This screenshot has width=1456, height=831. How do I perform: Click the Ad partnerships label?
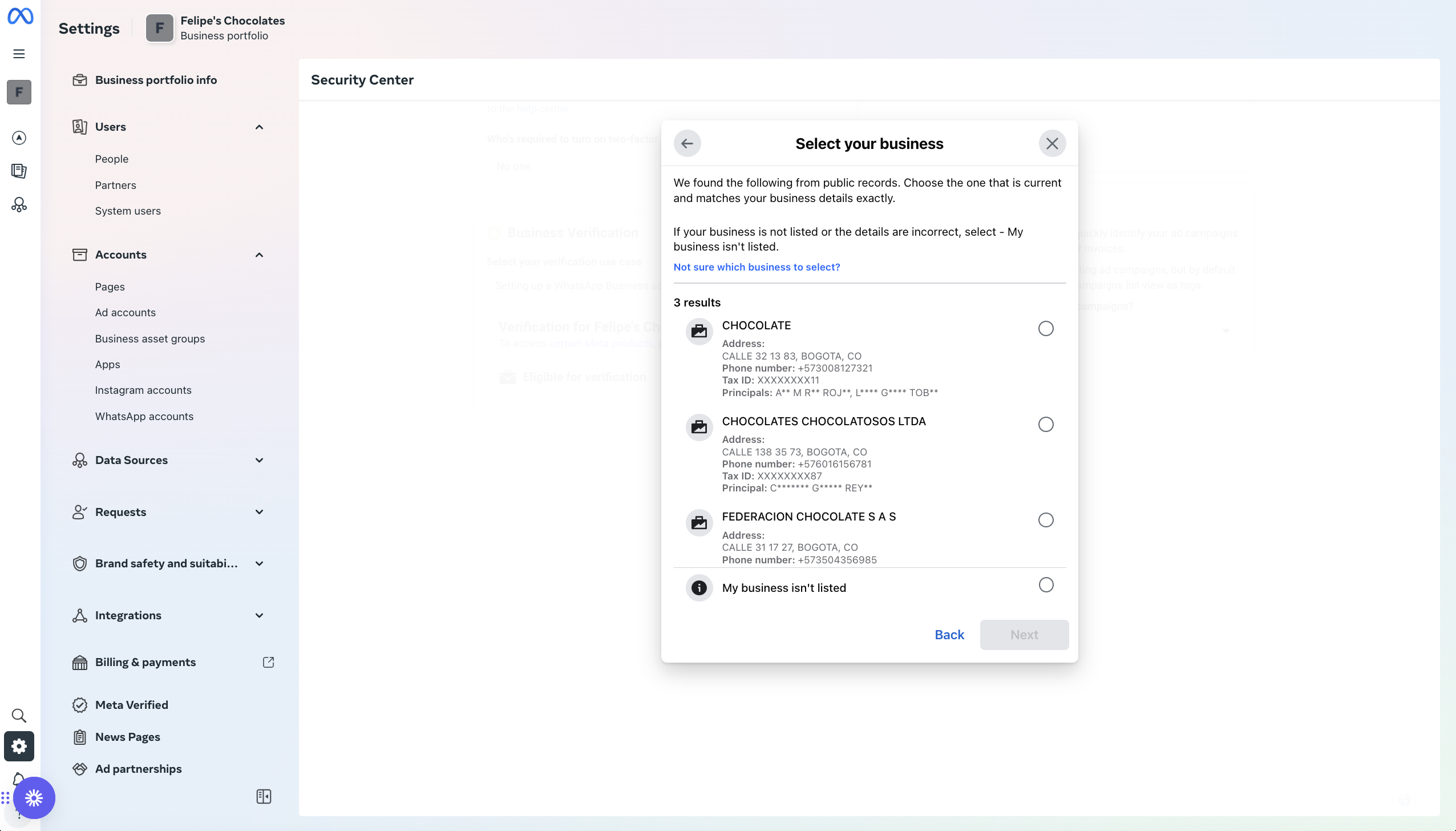click(x=139, y=769)
